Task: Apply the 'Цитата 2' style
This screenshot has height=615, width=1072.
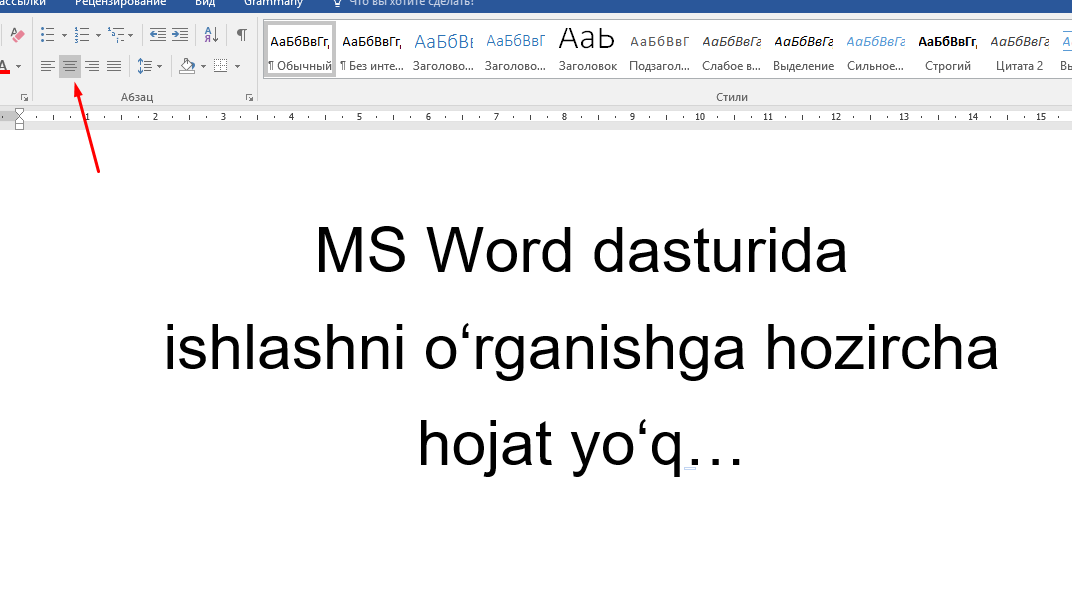Action: pos(1019,51)
